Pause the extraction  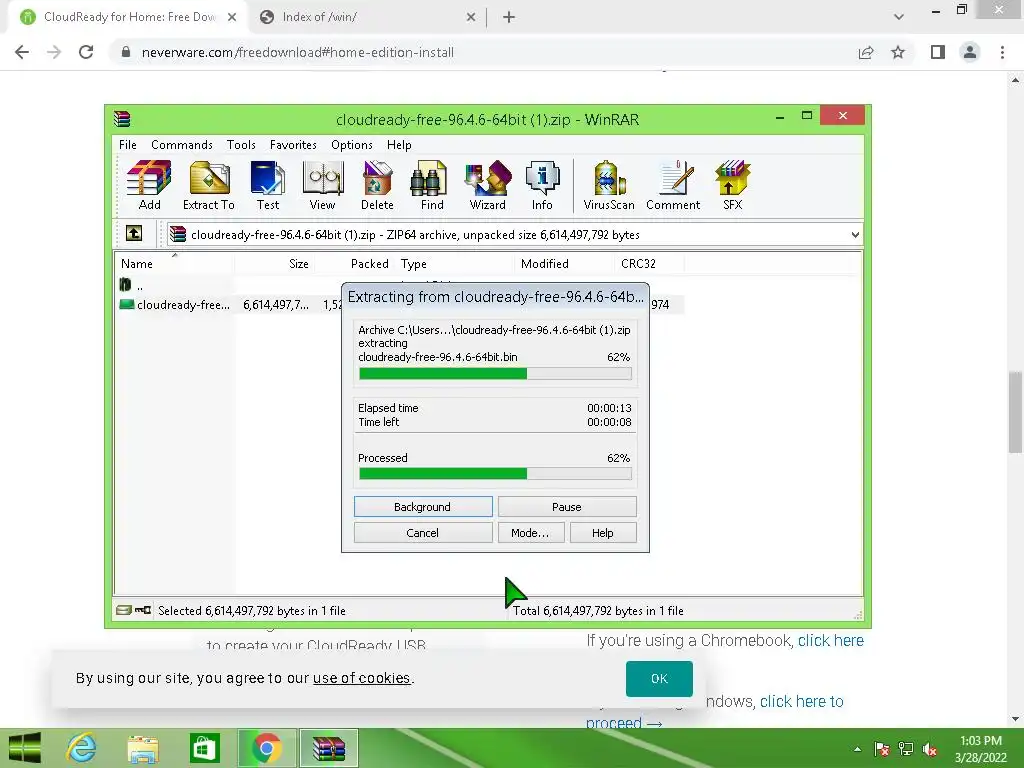pos(567,507)
